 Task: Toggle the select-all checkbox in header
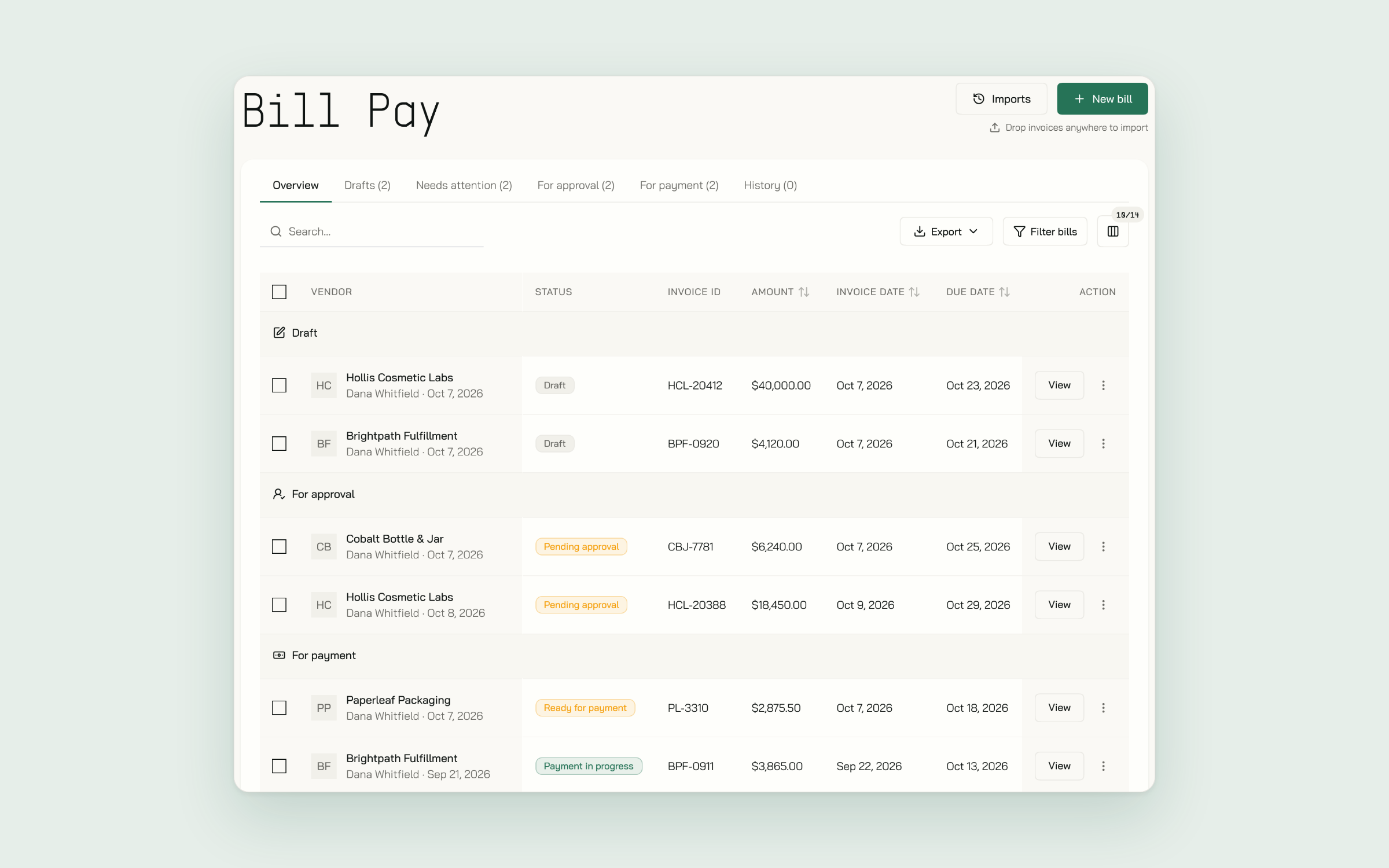[279, 292]
